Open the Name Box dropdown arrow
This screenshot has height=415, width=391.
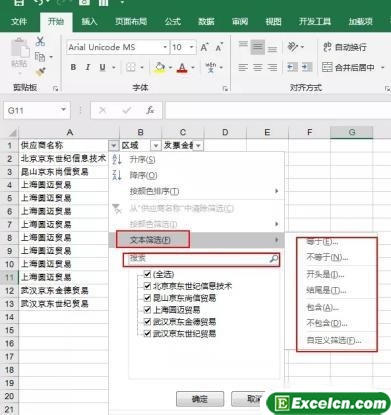coord(63,110)
